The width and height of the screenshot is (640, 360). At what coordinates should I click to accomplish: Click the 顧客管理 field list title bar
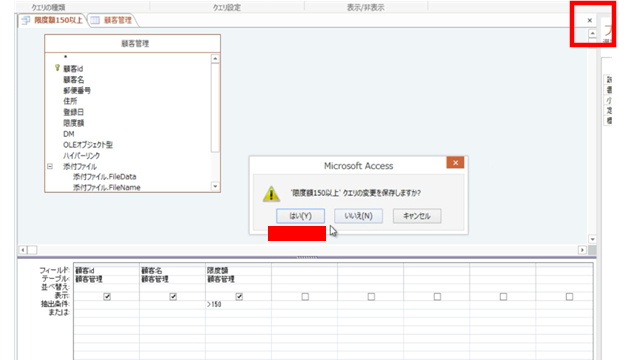pos(133,44)
